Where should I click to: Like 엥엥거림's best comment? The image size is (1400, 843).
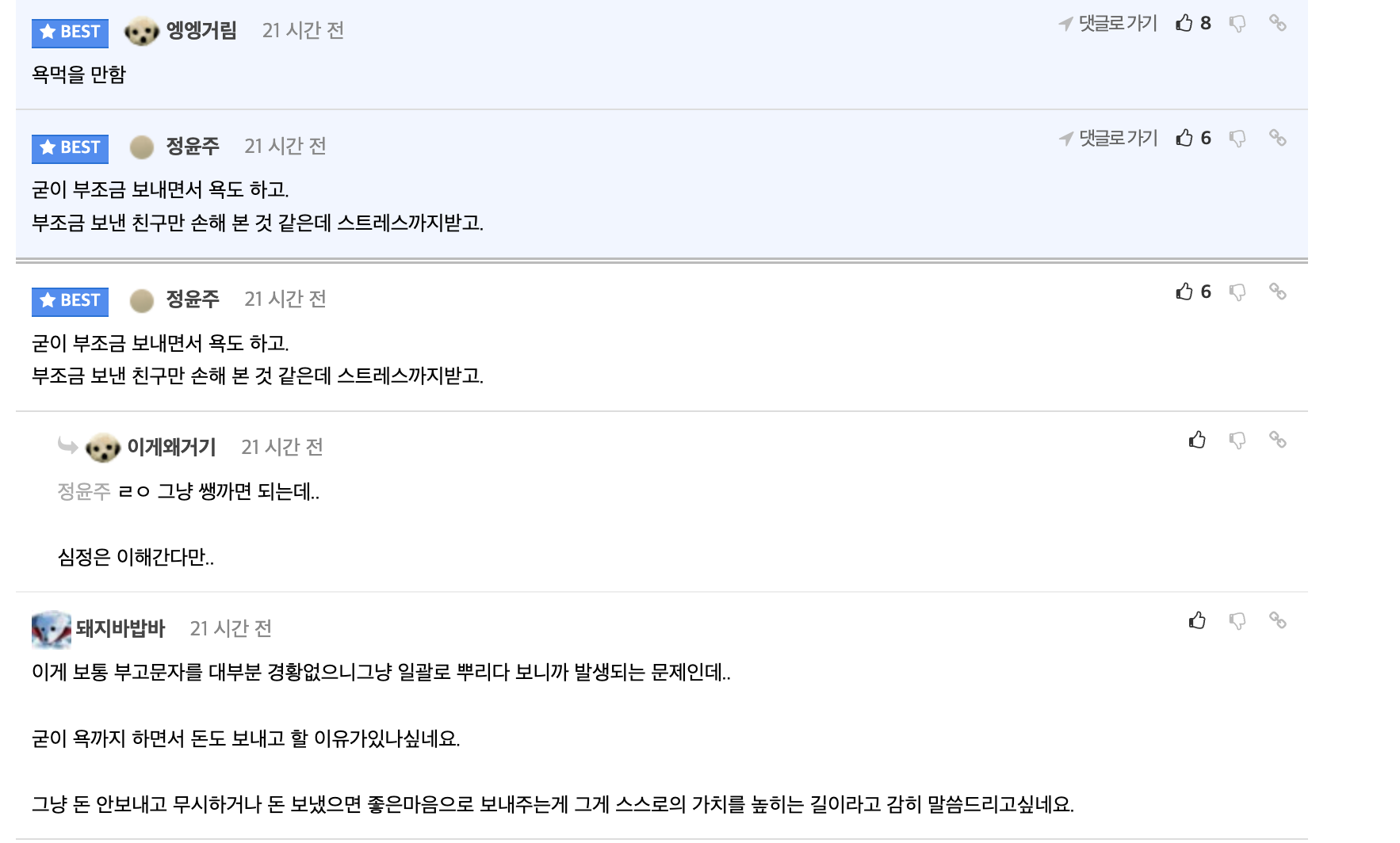[x=1184, y=23]
